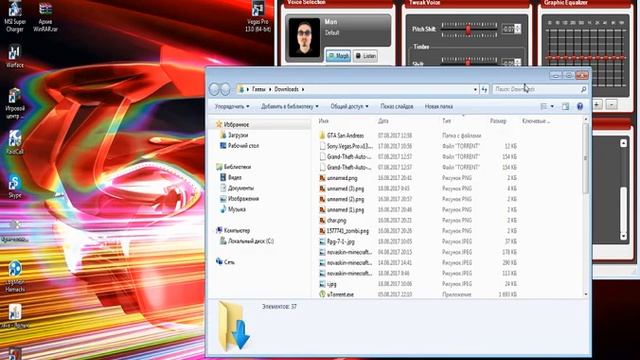Toggle the Listen button in the voice changer

click(365, 56)
